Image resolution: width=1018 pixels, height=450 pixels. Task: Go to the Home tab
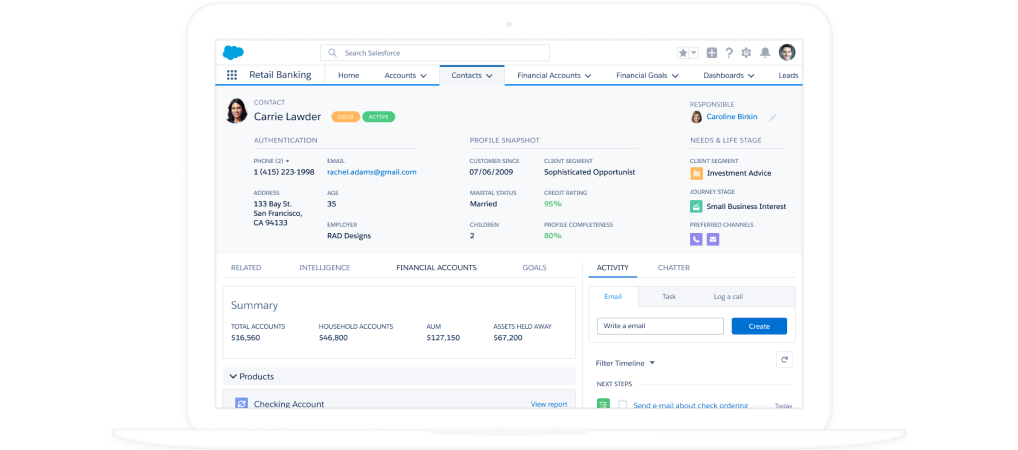click(349, 75)
